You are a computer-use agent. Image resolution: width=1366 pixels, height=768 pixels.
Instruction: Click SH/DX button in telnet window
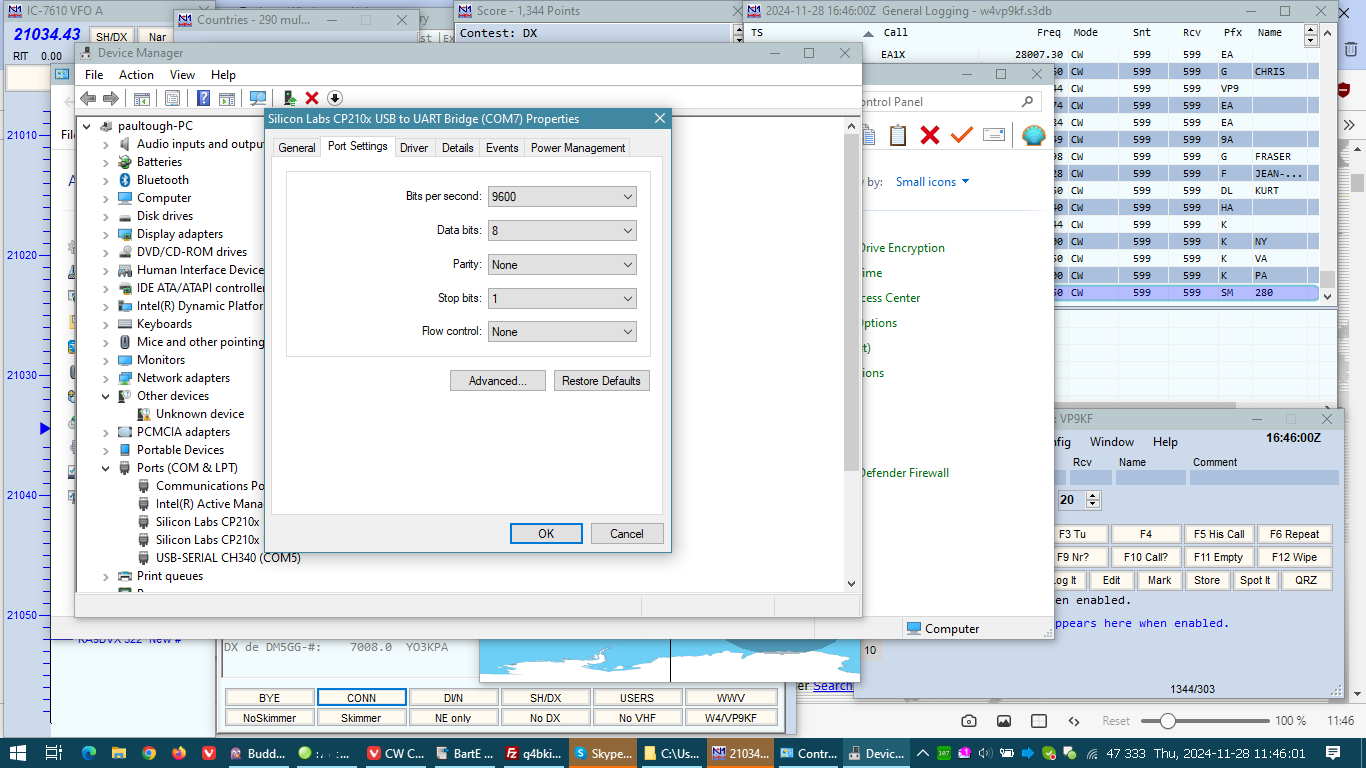click(545, 698)
